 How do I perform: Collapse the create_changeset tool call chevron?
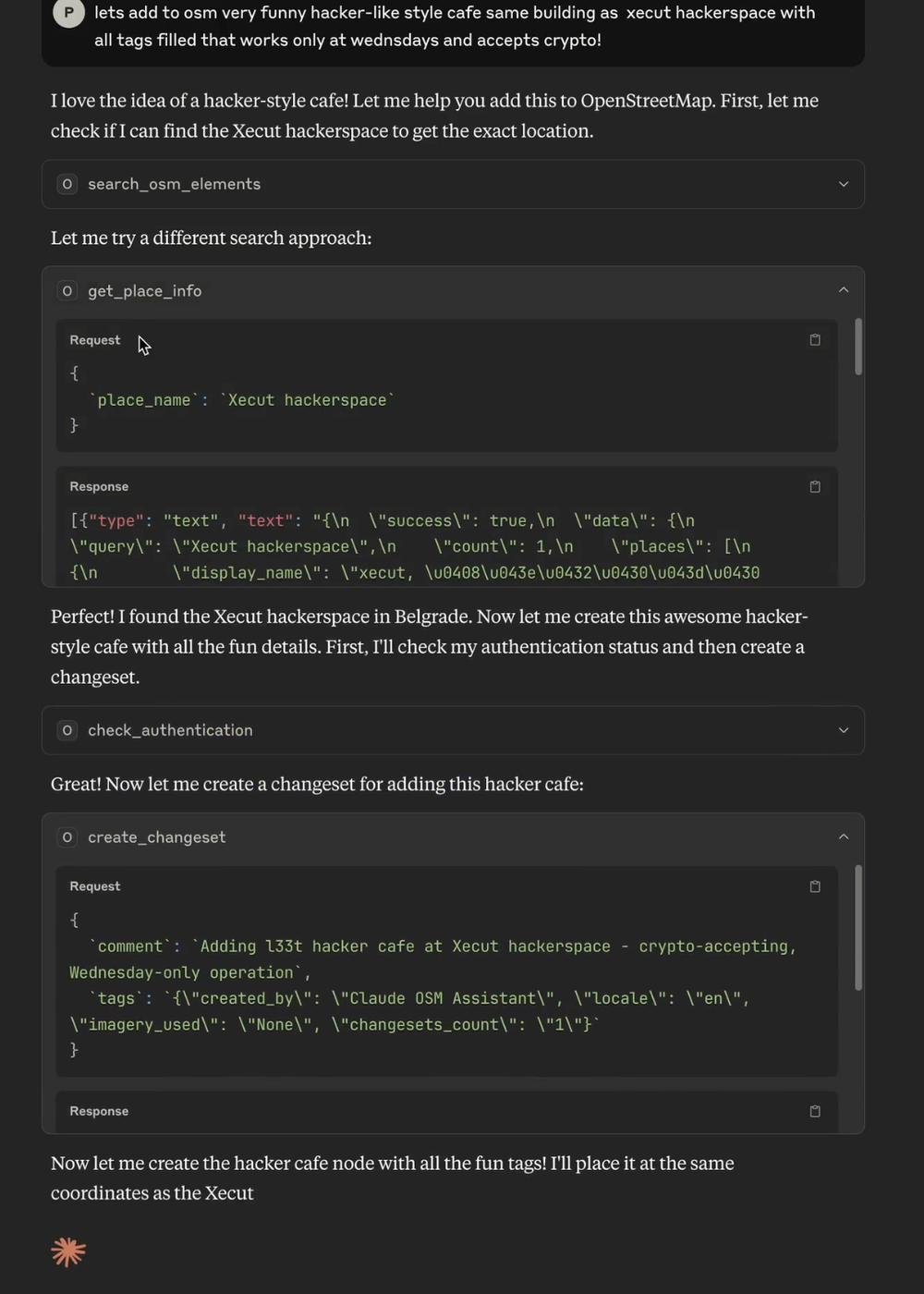click(x=843, y=836)
